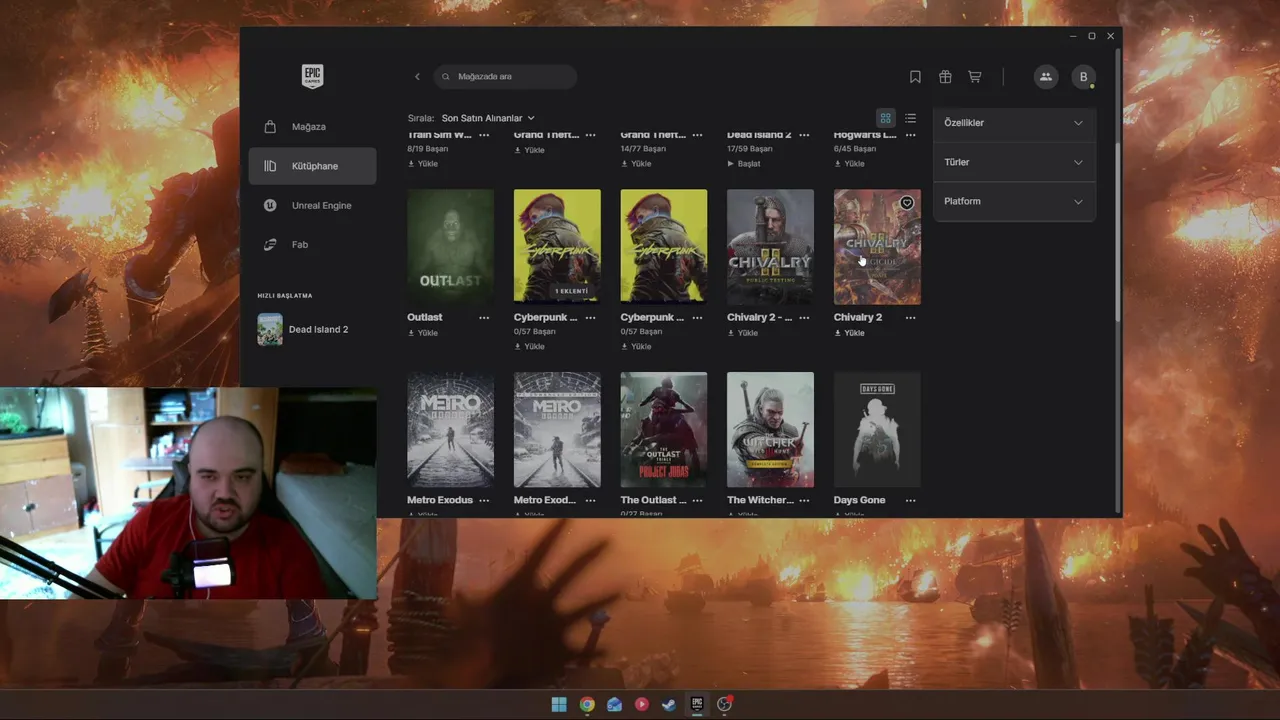Viewport: 1280px width, 720px height.
Task: Open three-dots menu for Chivalry 2 Public Testing
Action: point(804,317)
